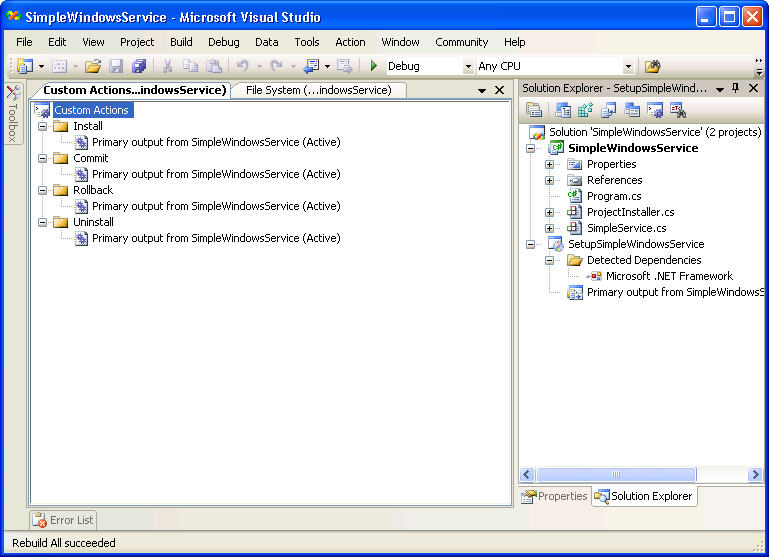Collapse the Rollback folder node
Screen dimensions: 769x557
(43, 190)
